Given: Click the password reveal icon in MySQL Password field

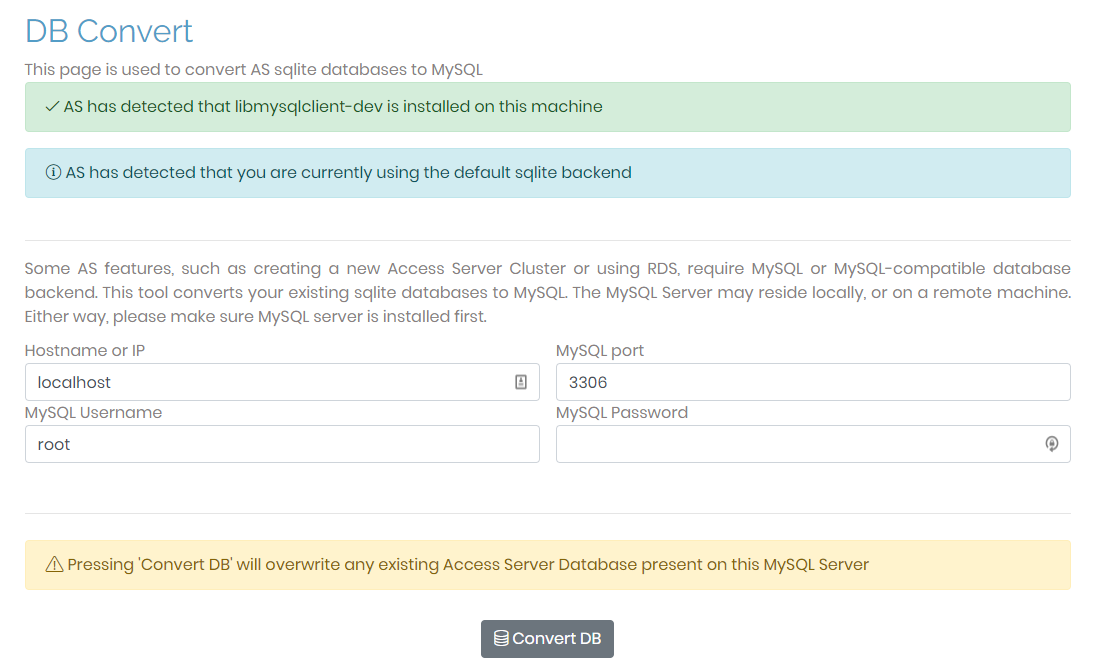Looking at the screenshot, I should point(1051,443).
